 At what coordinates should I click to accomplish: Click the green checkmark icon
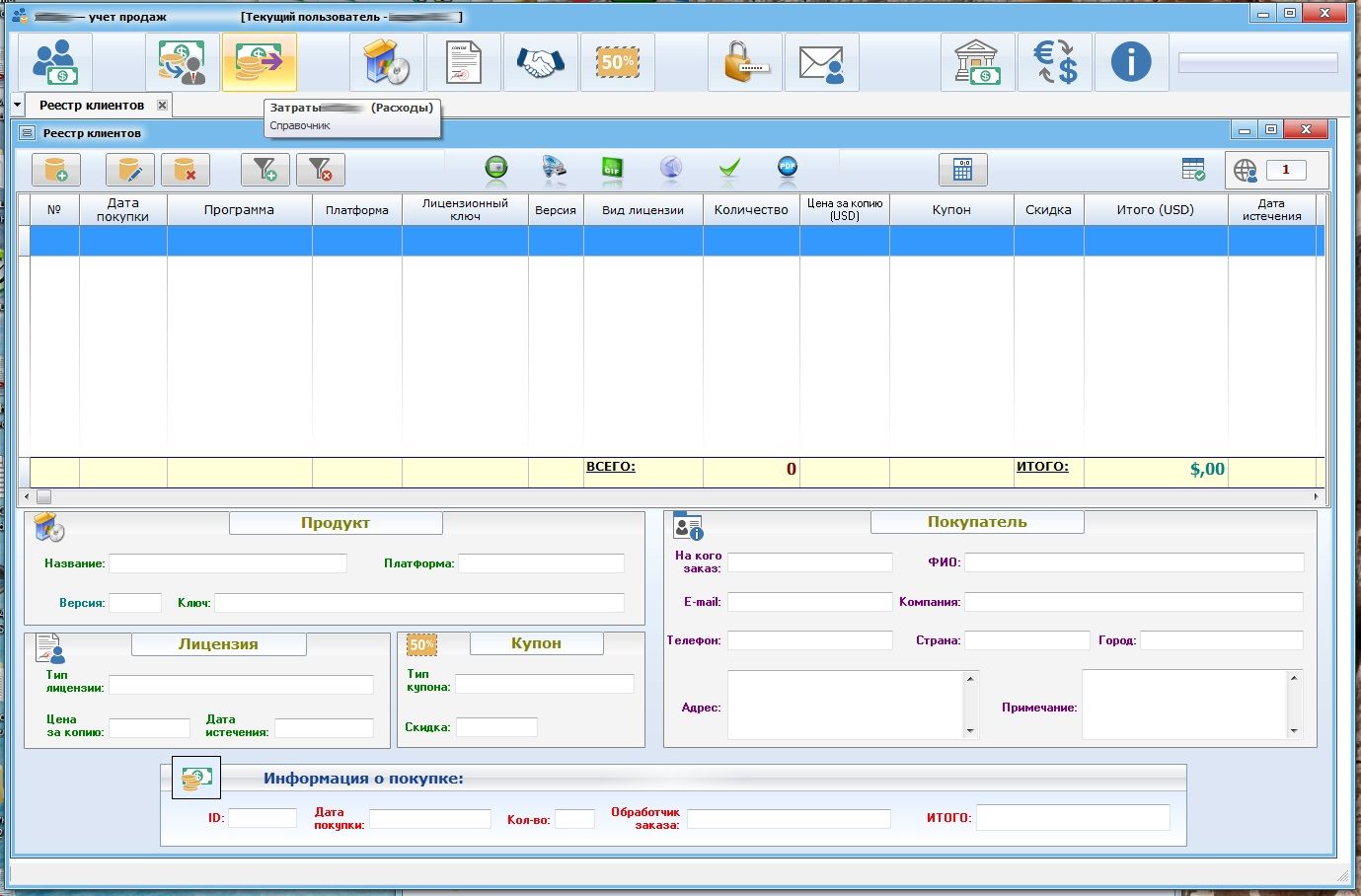729,169
